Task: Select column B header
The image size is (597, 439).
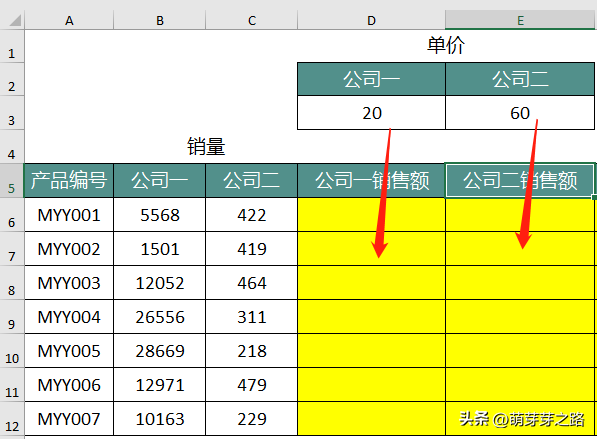Action: pyautogui.click(x=160, y=20)
